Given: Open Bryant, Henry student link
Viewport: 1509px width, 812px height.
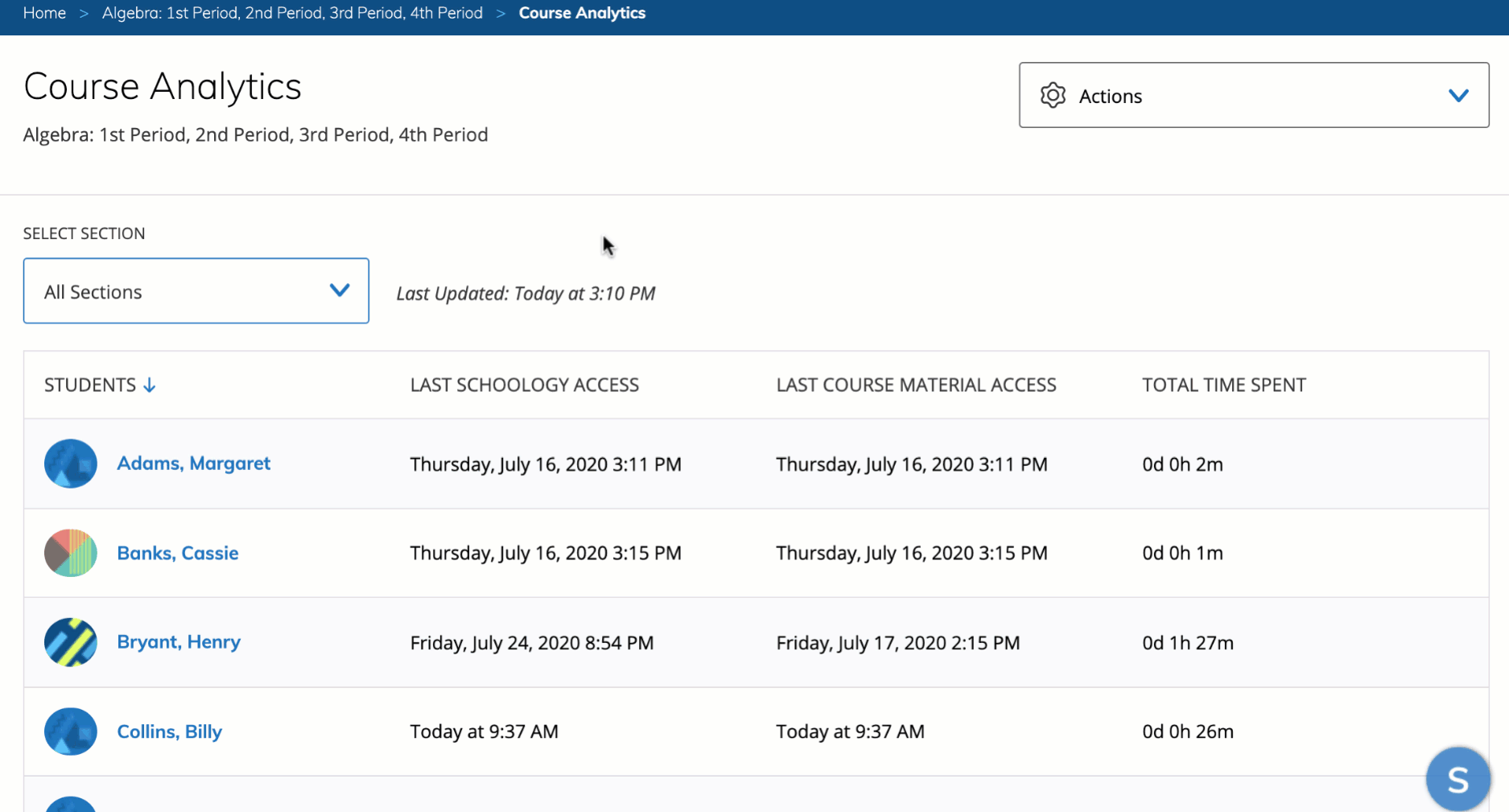Looking at the screenshot, I should click(x=179, y=642).
